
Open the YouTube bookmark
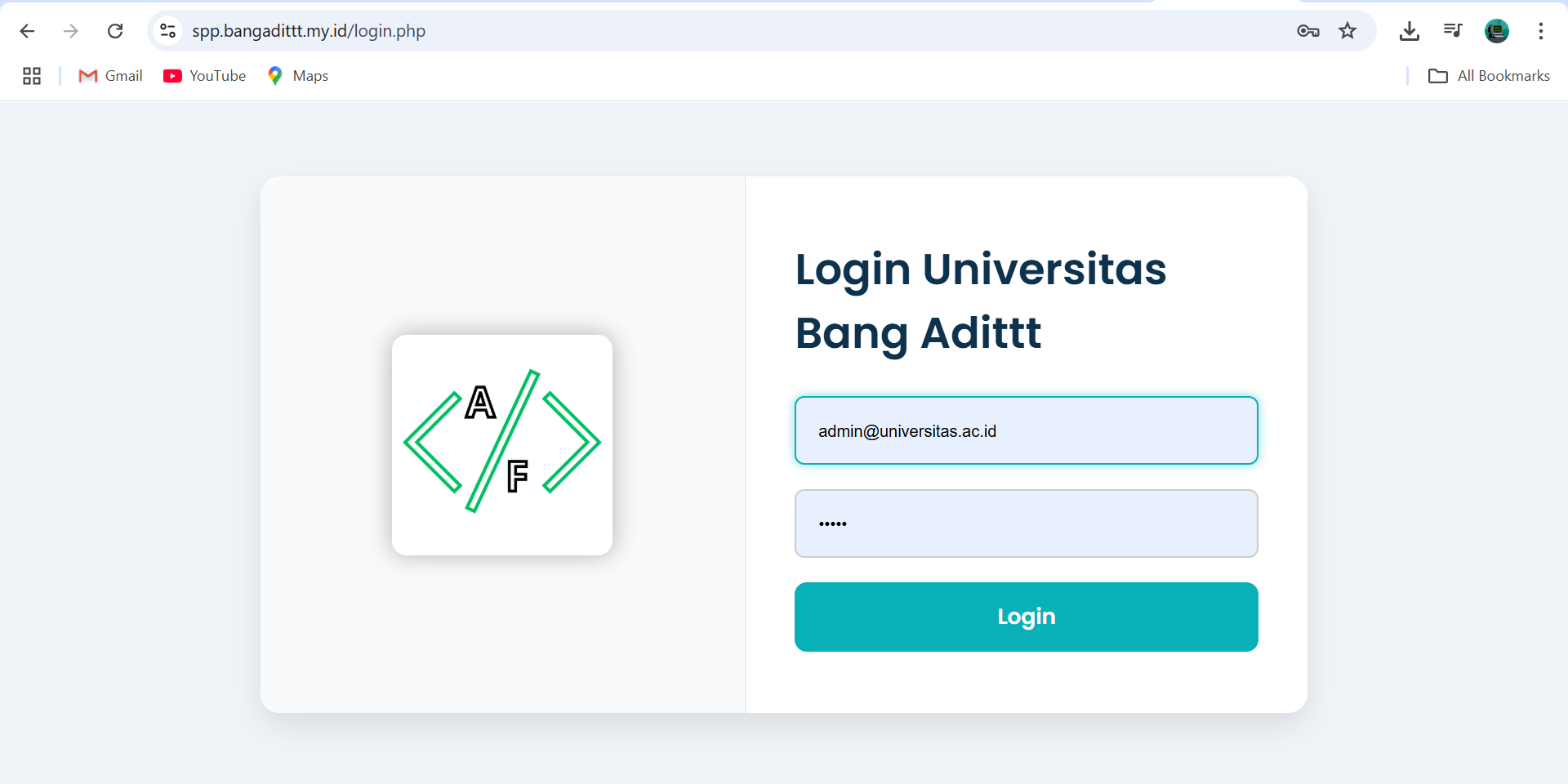pos(205,76)
